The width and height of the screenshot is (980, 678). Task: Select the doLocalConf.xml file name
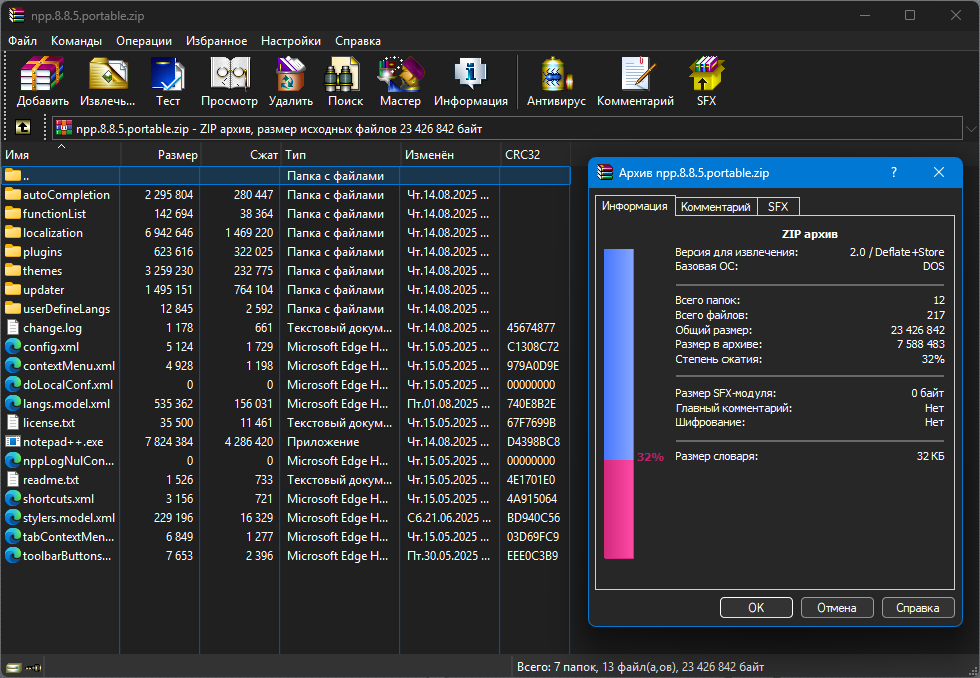pos(68,384)
